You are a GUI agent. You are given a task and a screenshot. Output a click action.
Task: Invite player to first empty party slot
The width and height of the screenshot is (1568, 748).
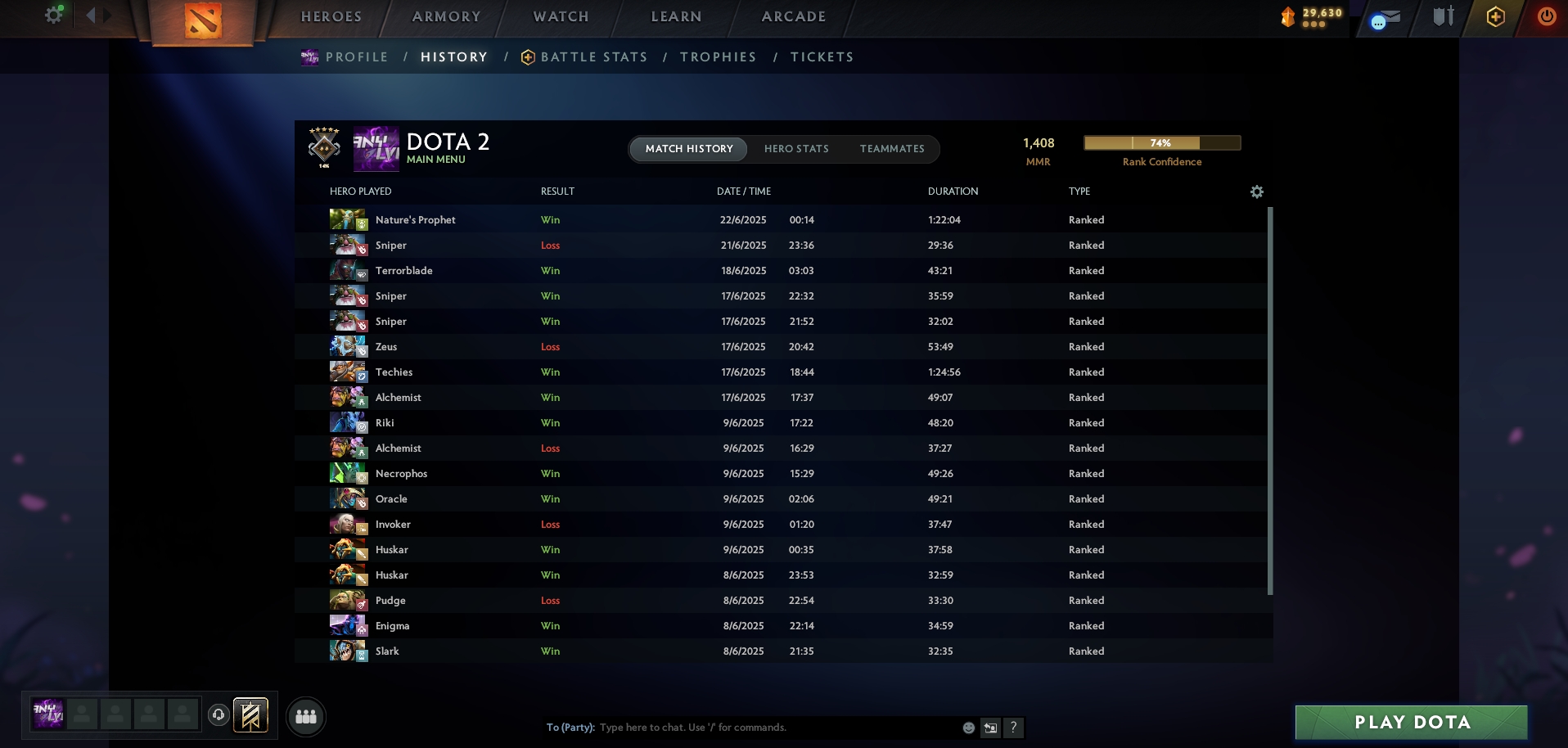(82, 714)
